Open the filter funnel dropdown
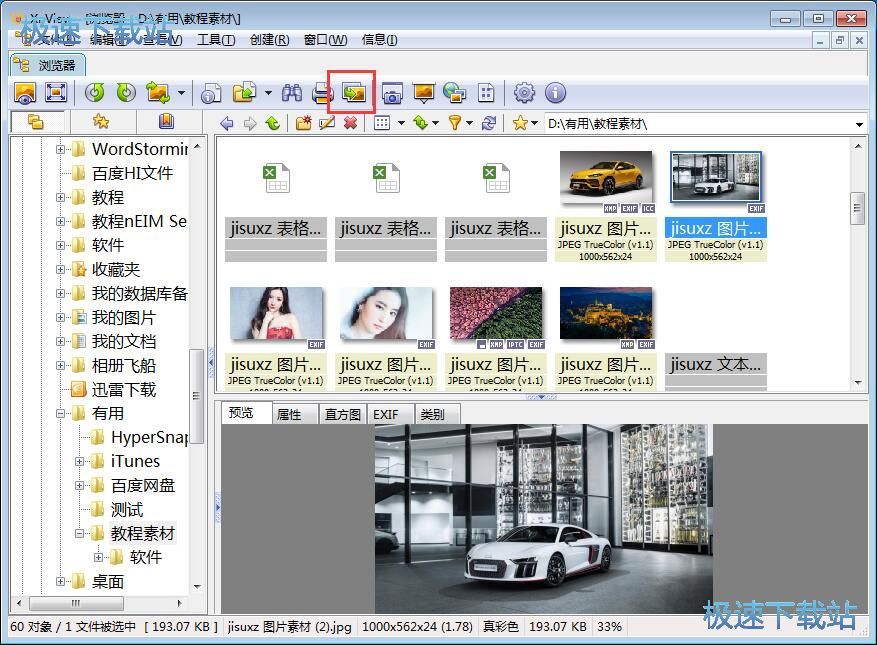Screen dimensions: 877x645 (471, 123)
